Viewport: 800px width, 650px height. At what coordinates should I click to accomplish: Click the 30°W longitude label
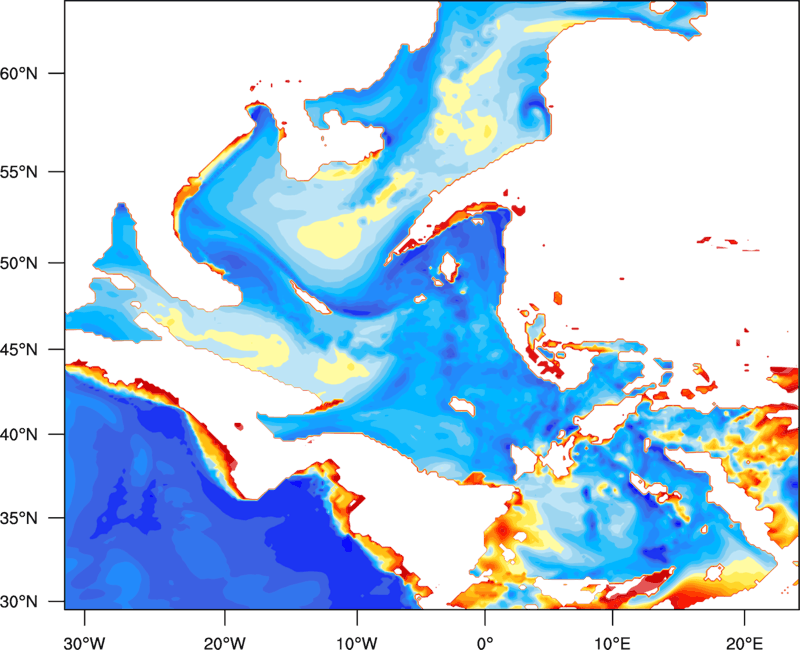tap(84, 643)
